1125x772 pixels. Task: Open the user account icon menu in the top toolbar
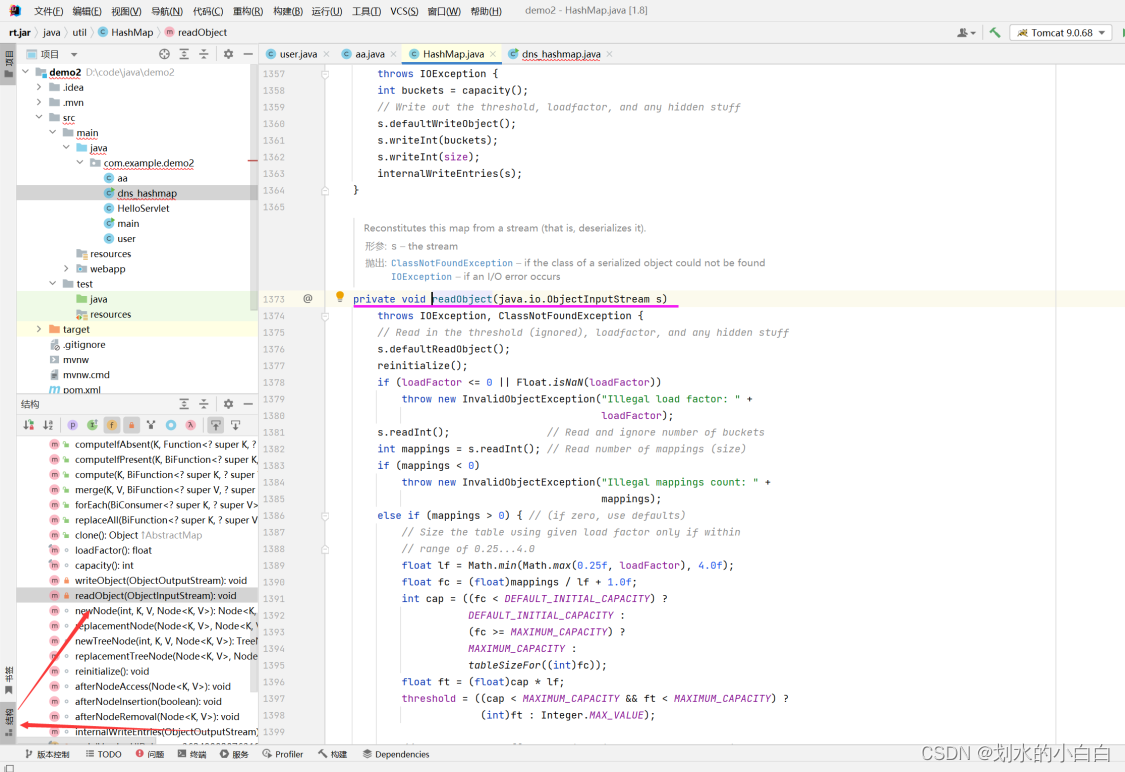click(966, 32)
